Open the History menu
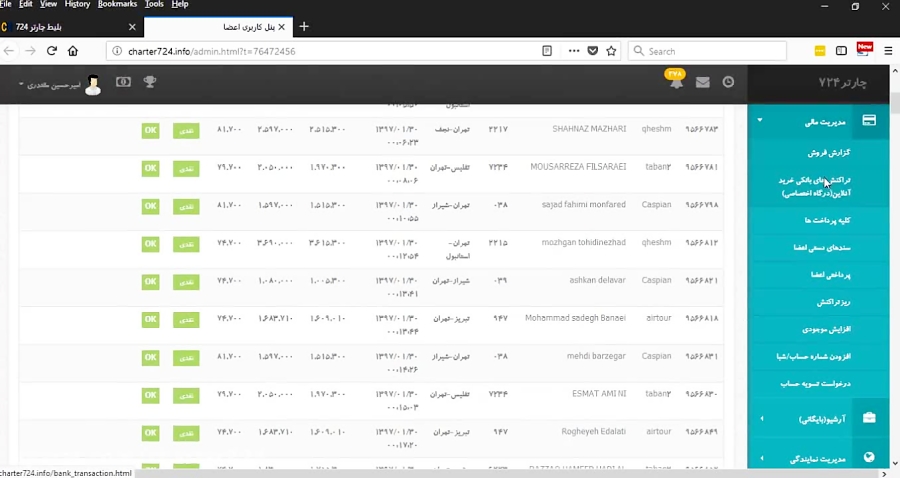 [x=77, y=4]
